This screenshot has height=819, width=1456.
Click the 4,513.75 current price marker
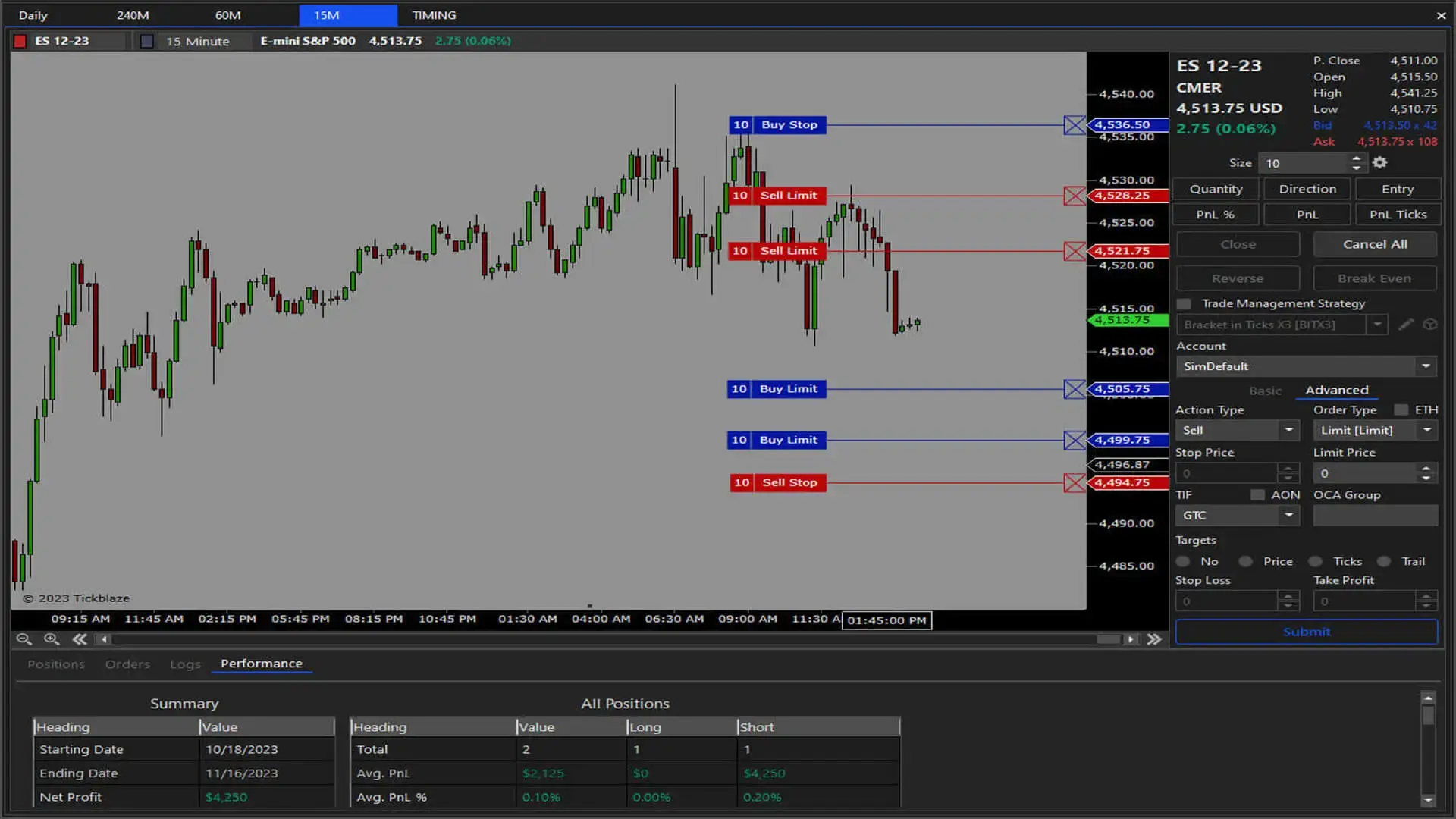pyautogui.click(x=1127, y=320)
